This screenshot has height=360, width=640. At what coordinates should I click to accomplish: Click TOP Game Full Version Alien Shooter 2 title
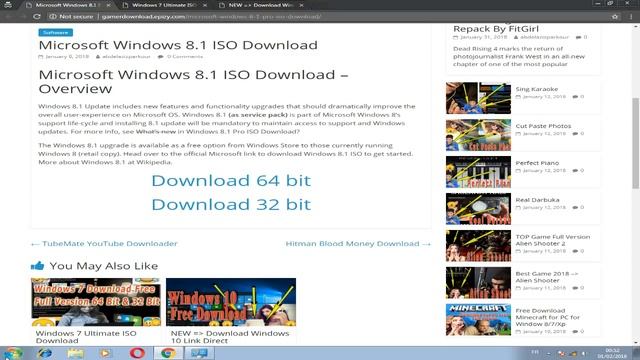(553, 240)
